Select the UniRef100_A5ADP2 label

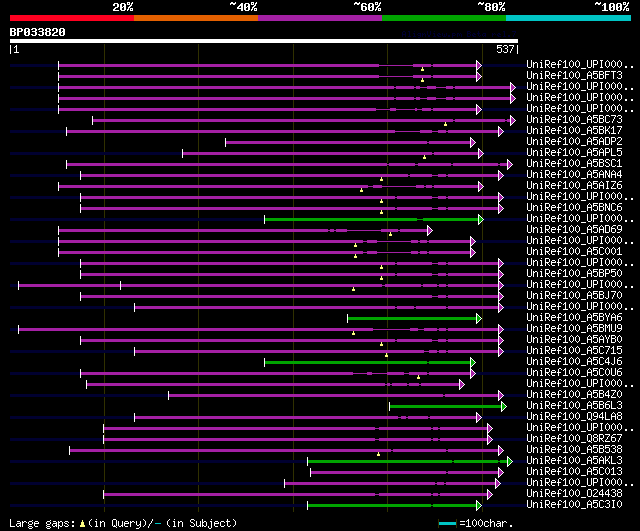574,142
